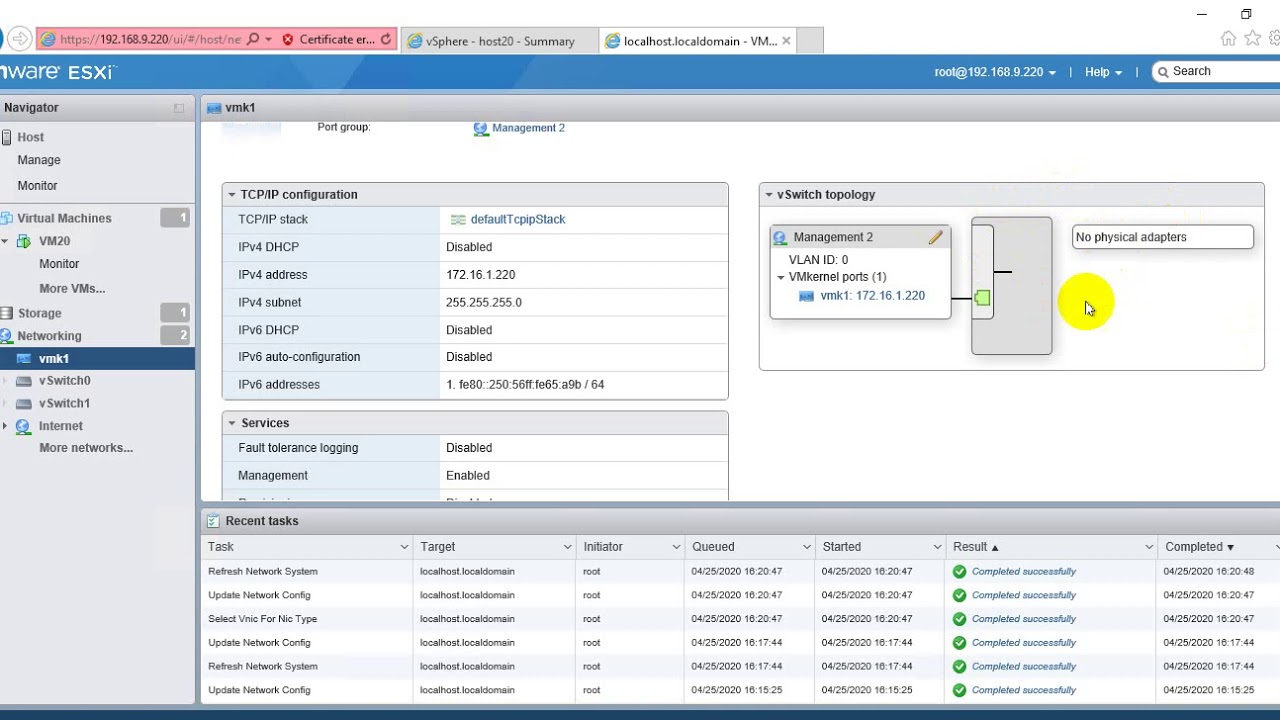Click the vSwitch1 switch icon

tap(24, 404)
